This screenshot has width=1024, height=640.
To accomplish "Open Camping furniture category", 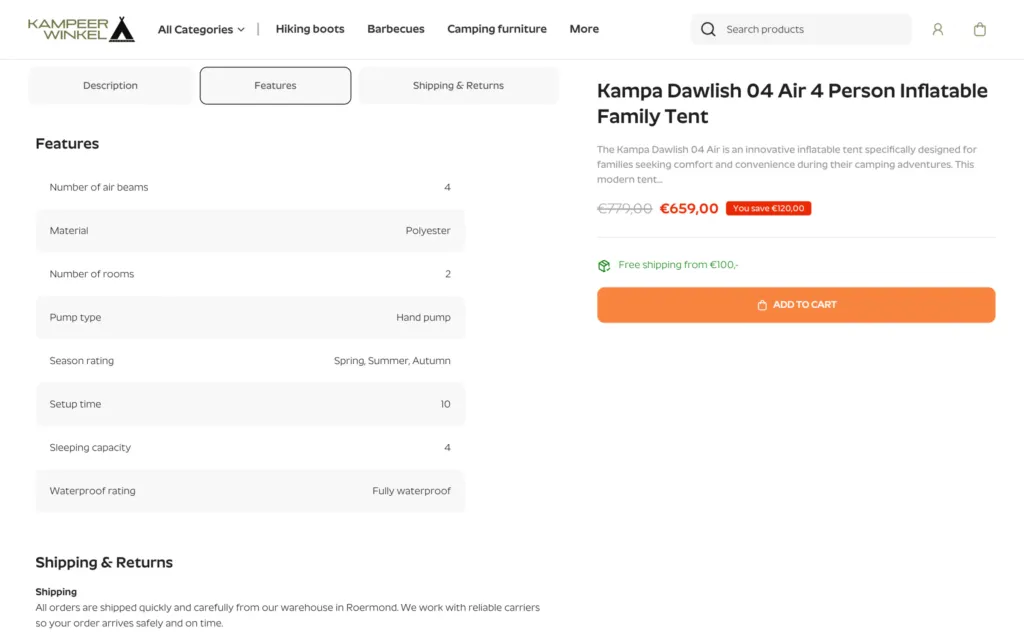I will tap(497, 29).
